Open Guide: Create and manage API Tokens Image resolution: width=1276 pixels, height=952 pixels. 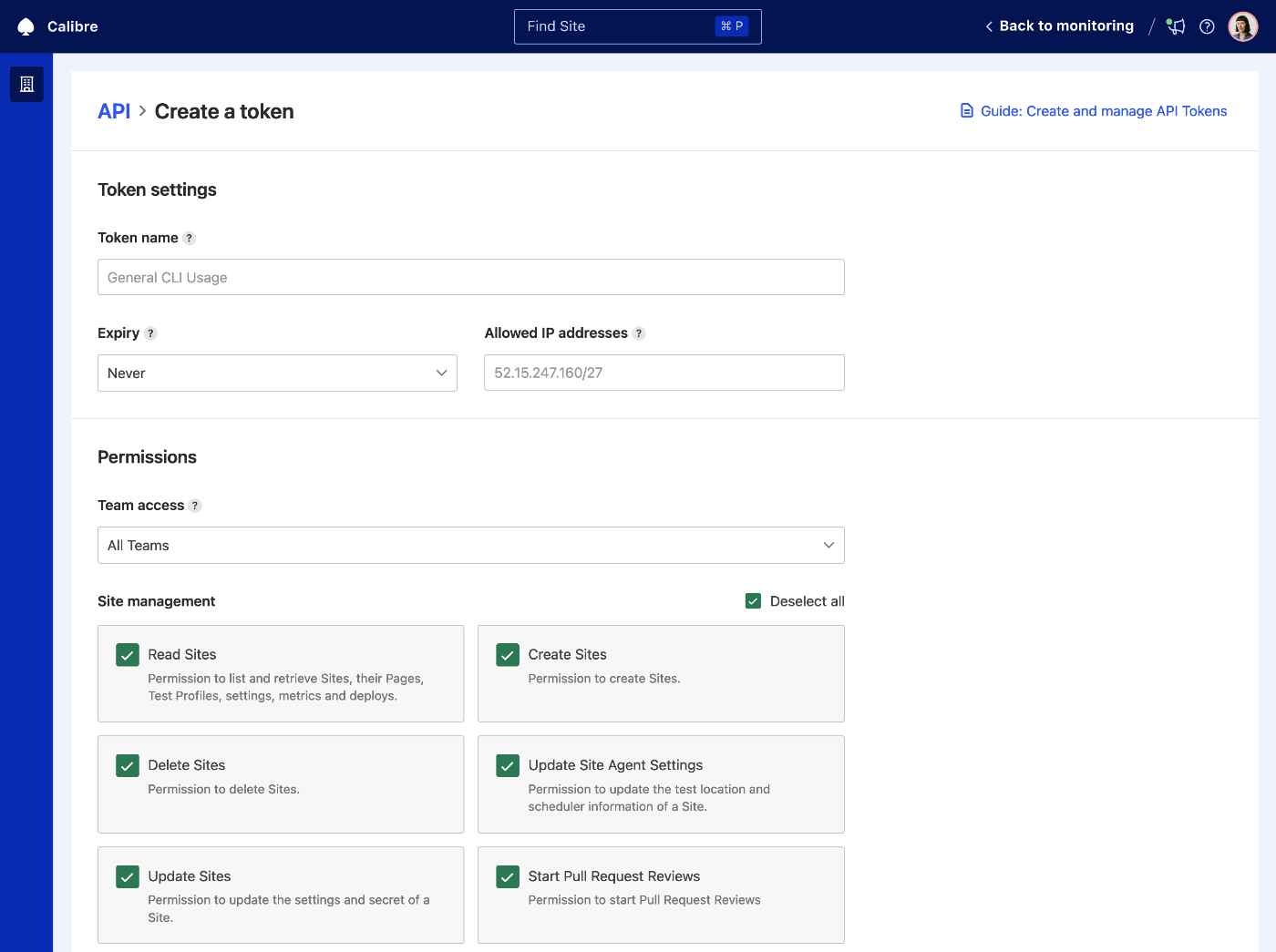click(x=1103, y=110)
